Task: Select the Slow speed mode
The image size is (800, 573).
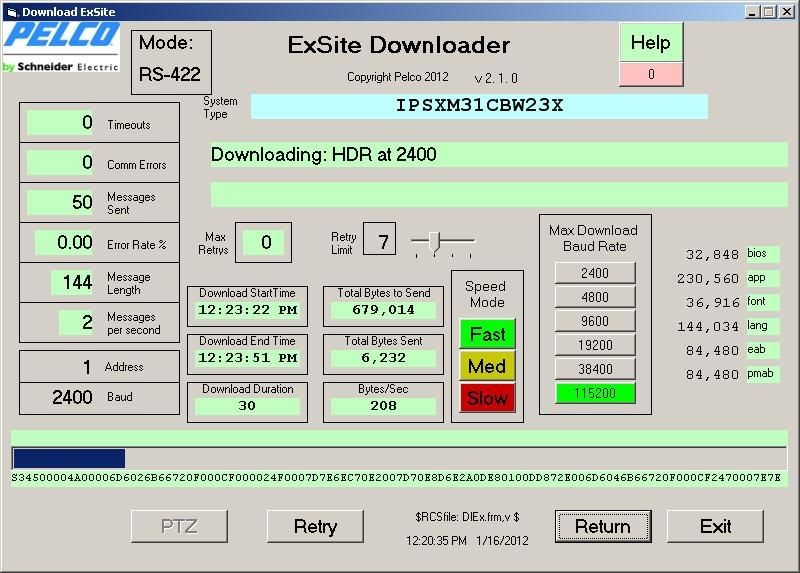Action: point(487,397)
